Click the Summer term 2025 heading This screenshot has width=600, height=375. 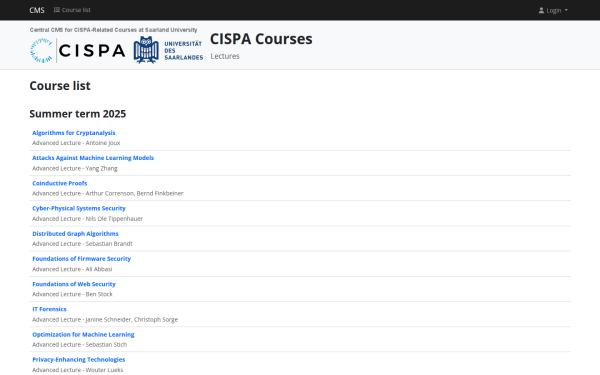pos(78,114)
